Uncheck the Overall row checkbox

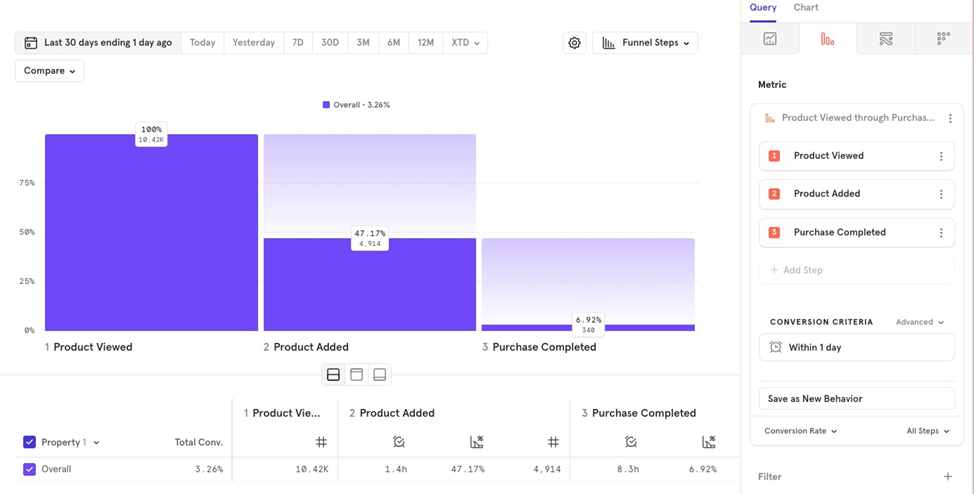click(x=29, y=469)
